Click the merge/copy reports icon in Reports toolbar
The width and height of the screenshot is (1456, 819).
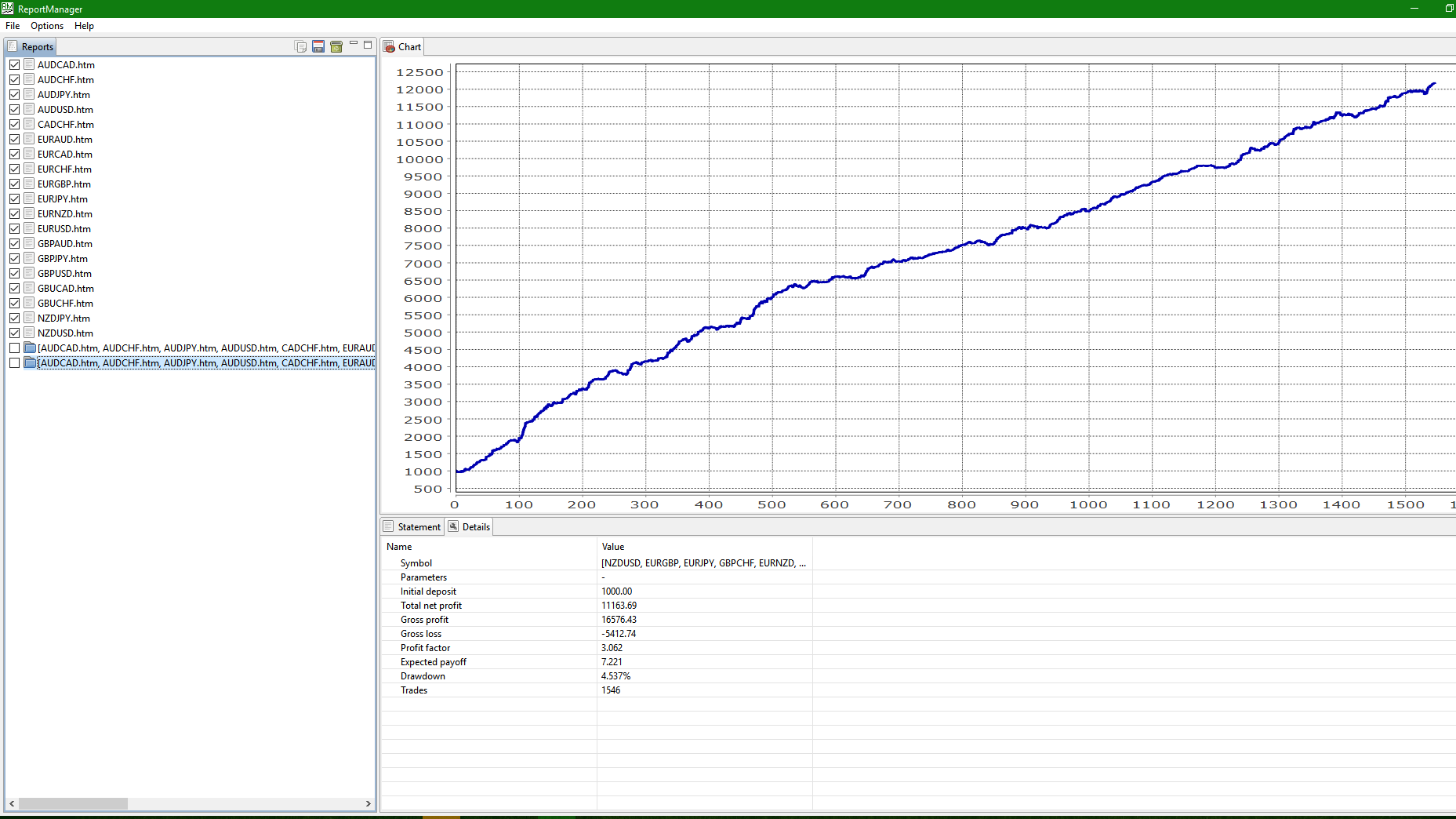pyautogui.click(x=300, y=46)
